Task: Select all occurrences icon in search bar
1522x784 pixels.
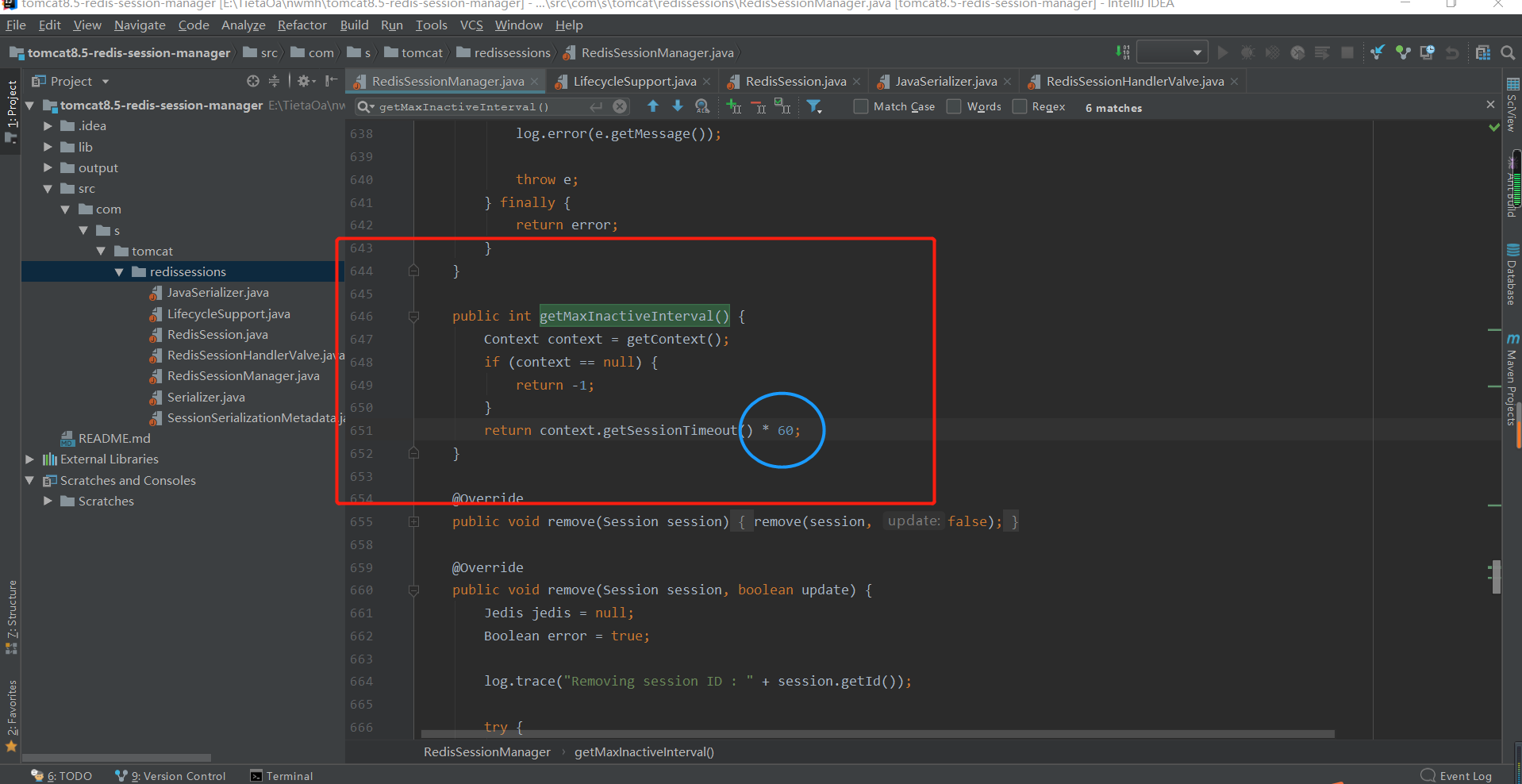Action: click(783, 106)
